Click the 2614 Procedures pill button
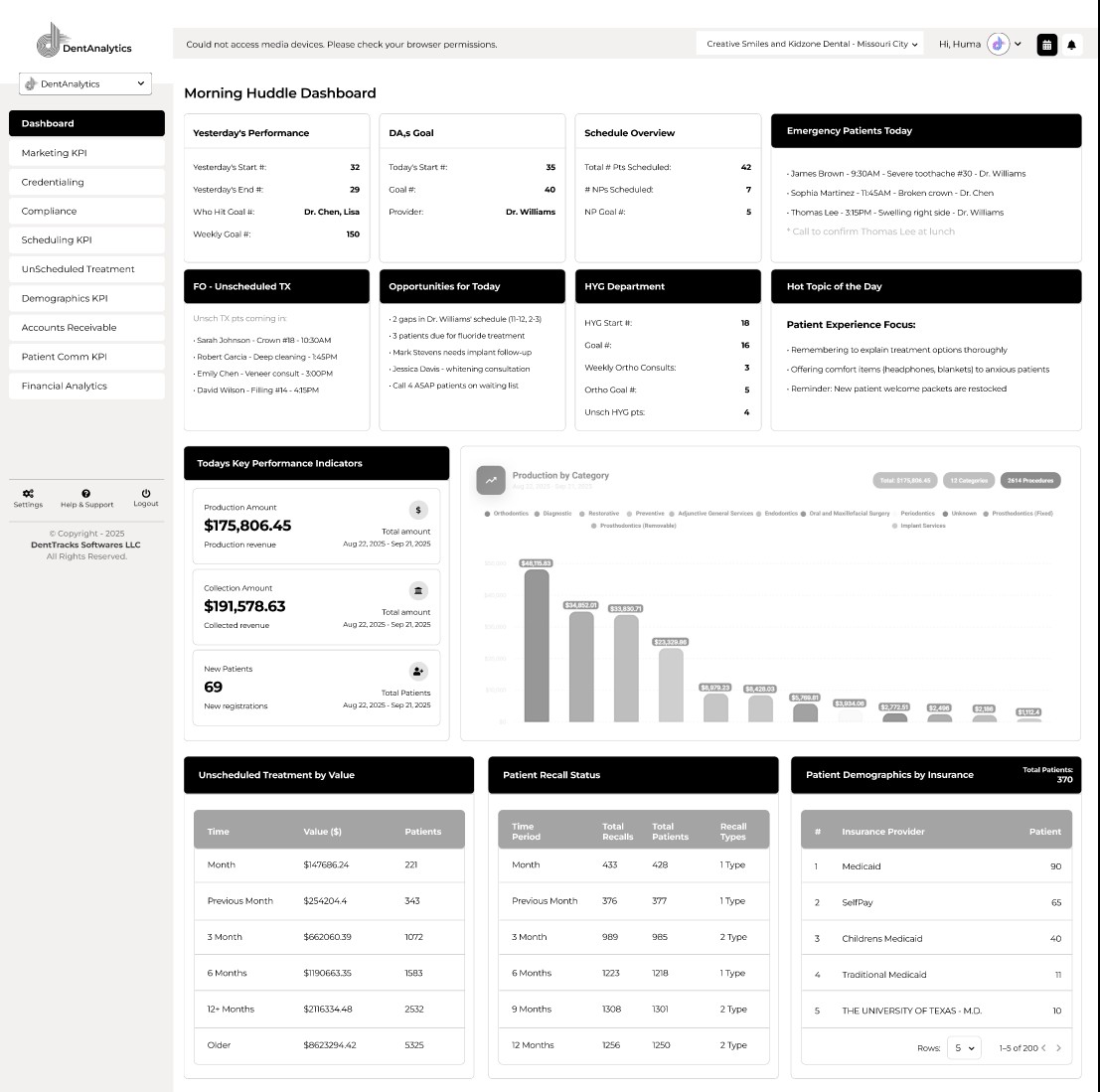Viewport: 1100px width, 1092px height. coord(1030,480)
